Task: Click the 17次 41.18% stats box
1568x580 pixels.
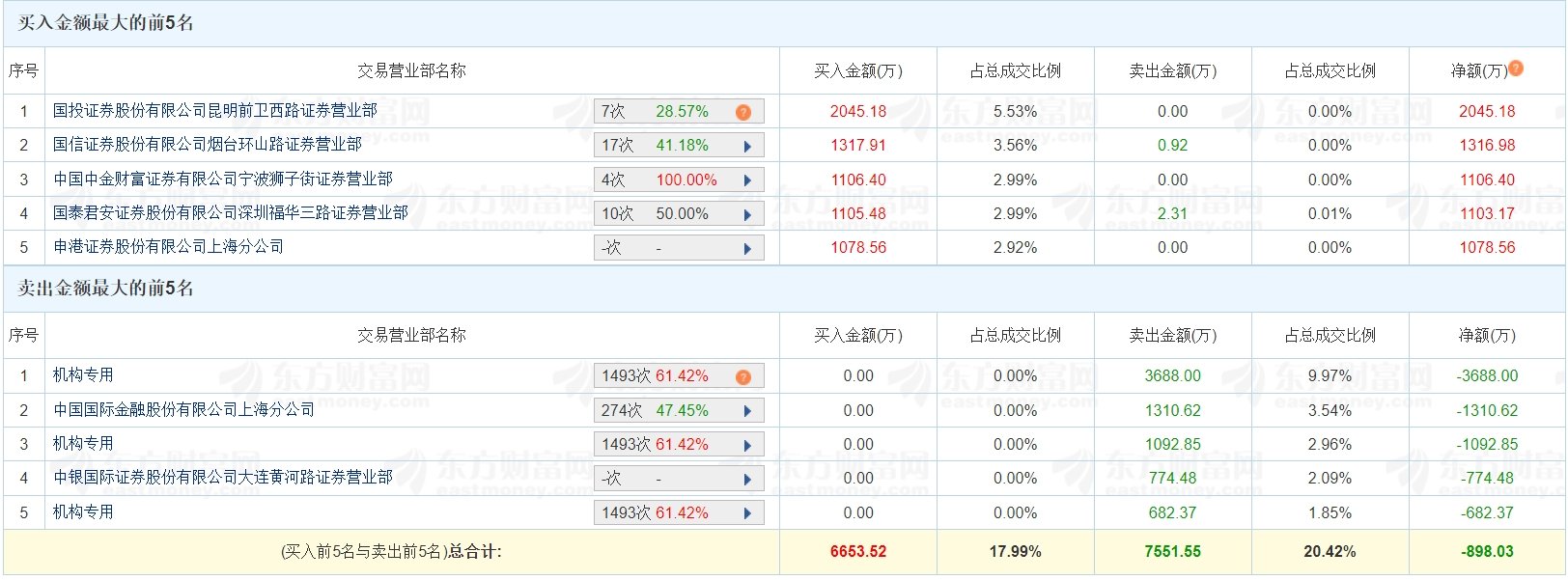Action: [x=679, y=146]
